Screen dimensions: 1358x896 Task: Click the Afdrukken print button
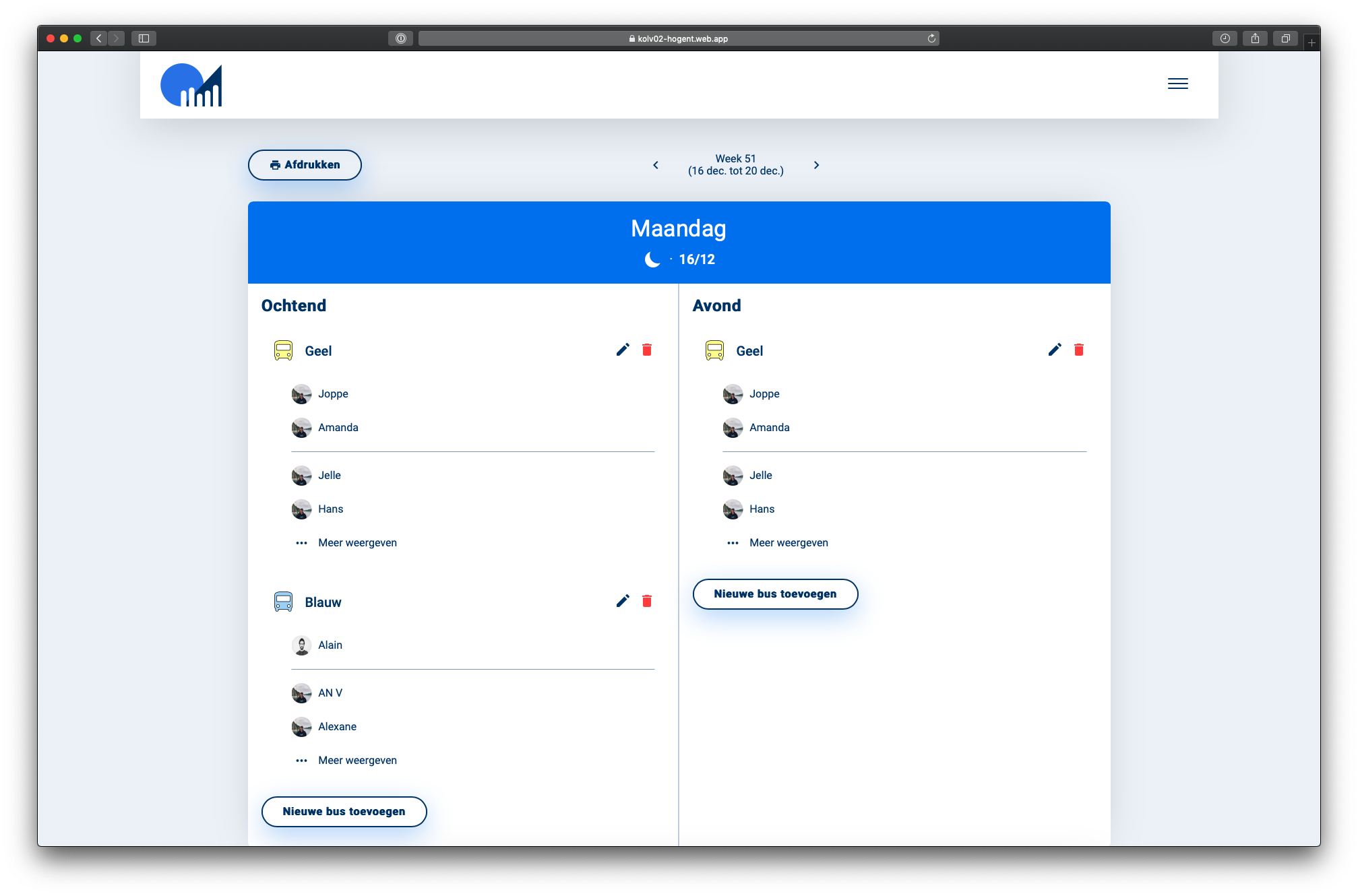(305, 165)
